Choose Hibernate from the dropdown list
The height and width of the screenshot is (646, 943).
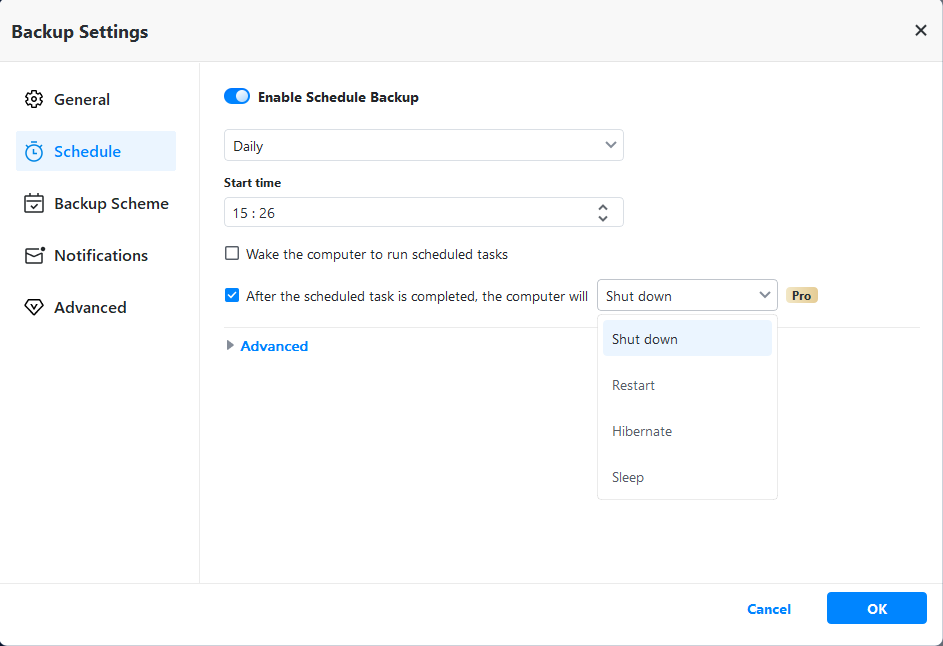642,431
